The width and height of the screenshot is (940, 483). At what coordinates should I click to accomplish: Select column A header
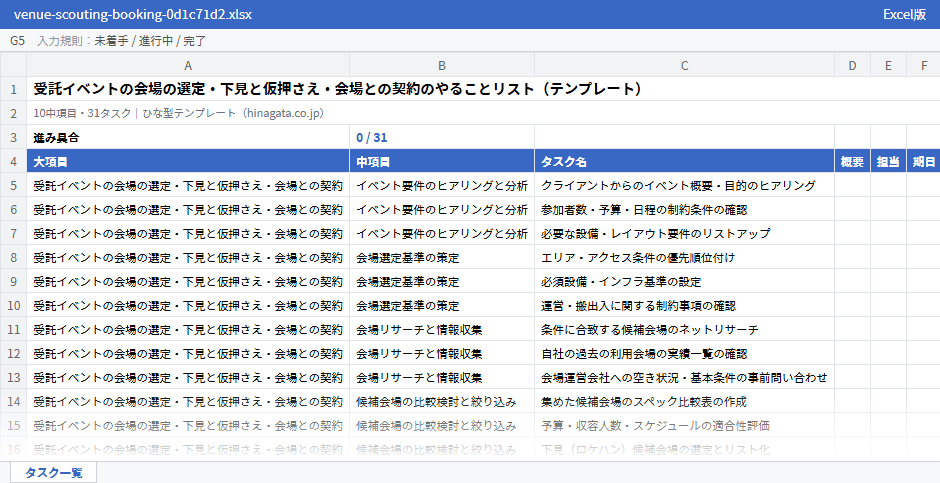tap(188, 65)
